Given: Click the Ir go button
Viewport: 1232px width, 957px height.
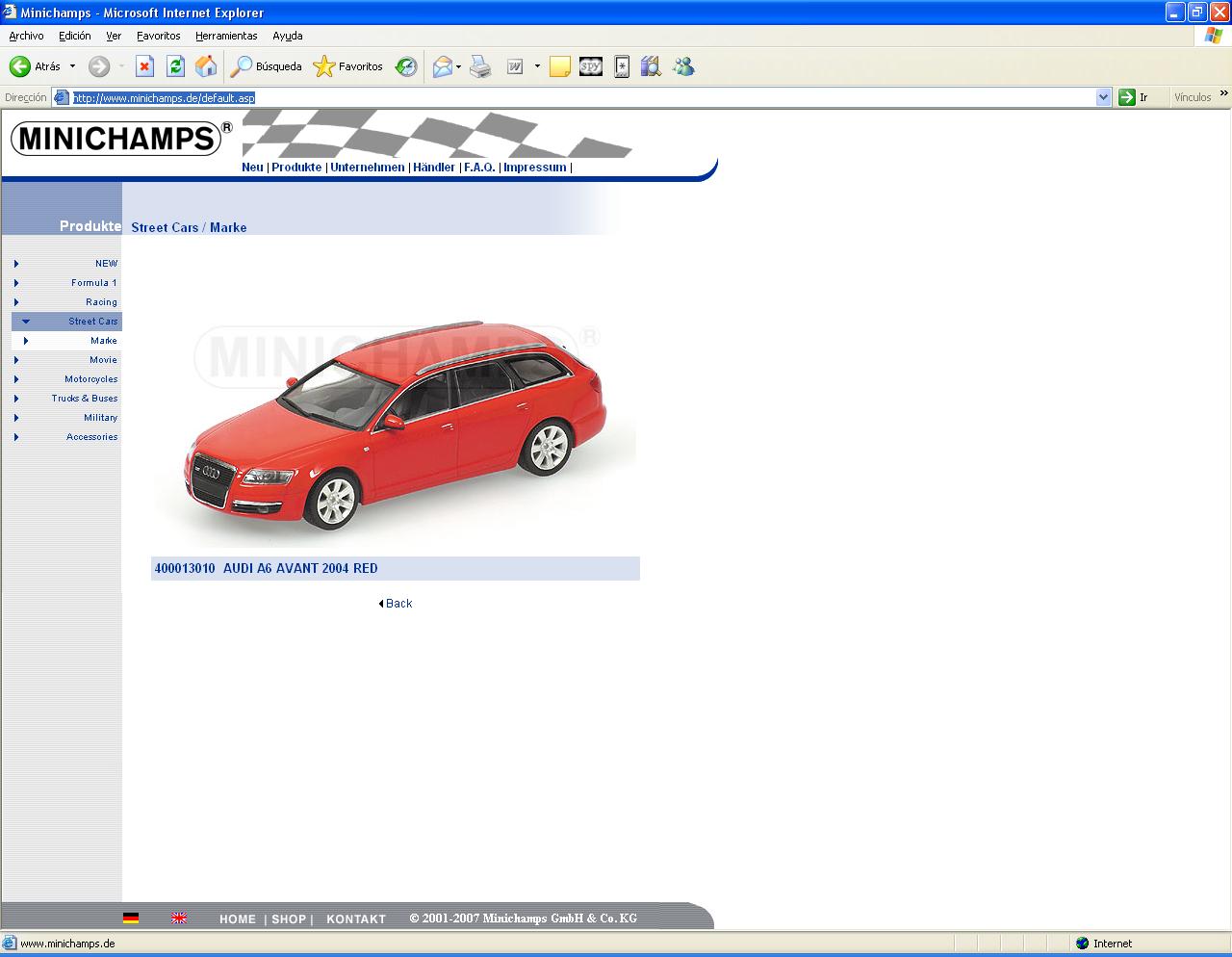Looking at the screenshot, I should pos(1134,97).
